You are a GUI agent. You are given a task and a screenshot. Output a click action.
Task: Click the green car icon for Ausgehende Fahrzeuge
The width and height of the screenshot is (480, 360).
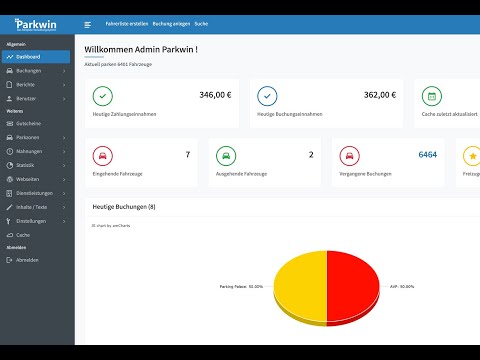[x=226, y=156]
